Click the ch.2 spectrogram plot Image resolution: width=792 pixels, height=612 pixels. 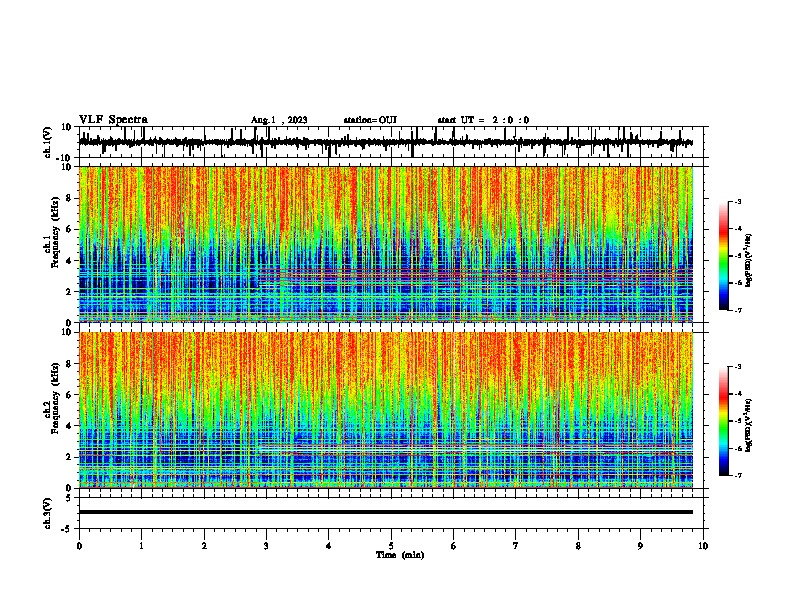pyautogui.click(x=386, y=410)
